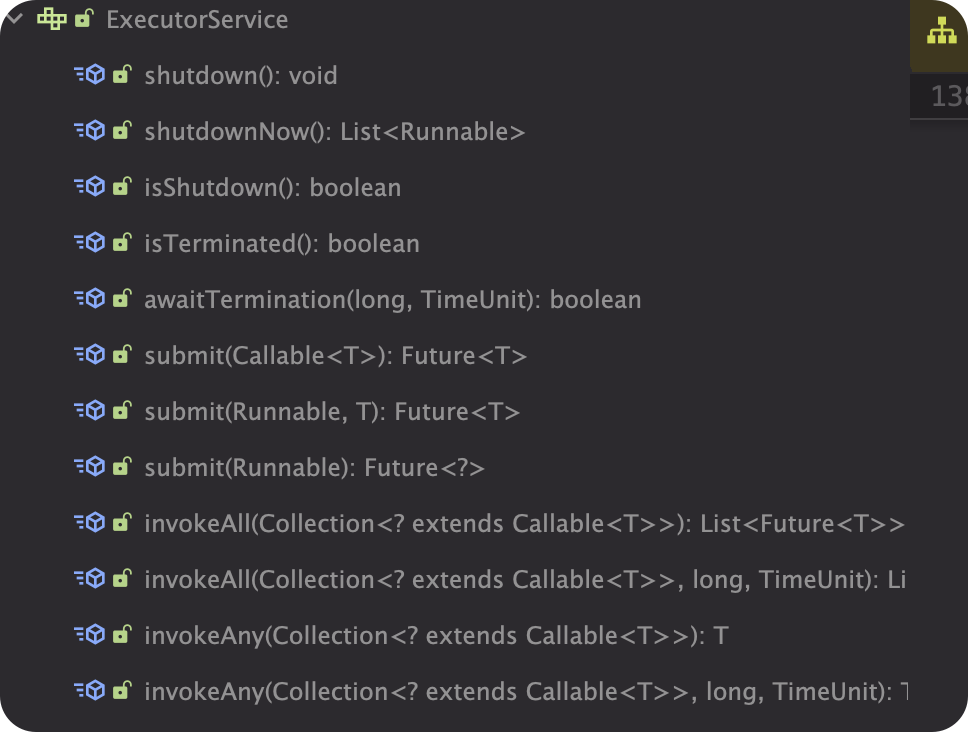Click the method icon beside shutdown()
This screenshot has width=968, height=732.
coord(91,75)
